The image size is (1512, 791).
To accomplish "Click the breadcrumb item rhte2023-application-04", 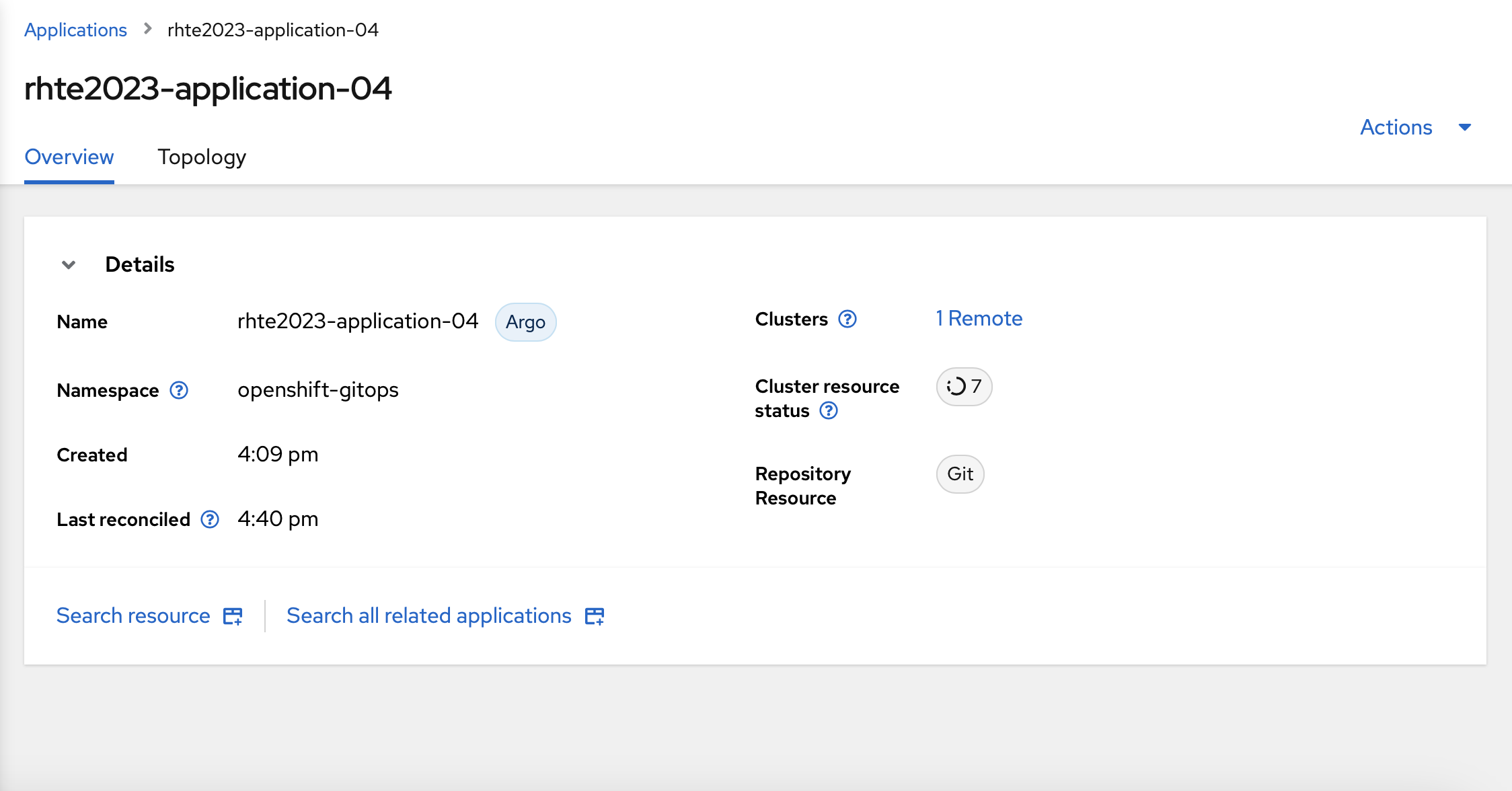I will pyautogui.click(x=272, y=30).
